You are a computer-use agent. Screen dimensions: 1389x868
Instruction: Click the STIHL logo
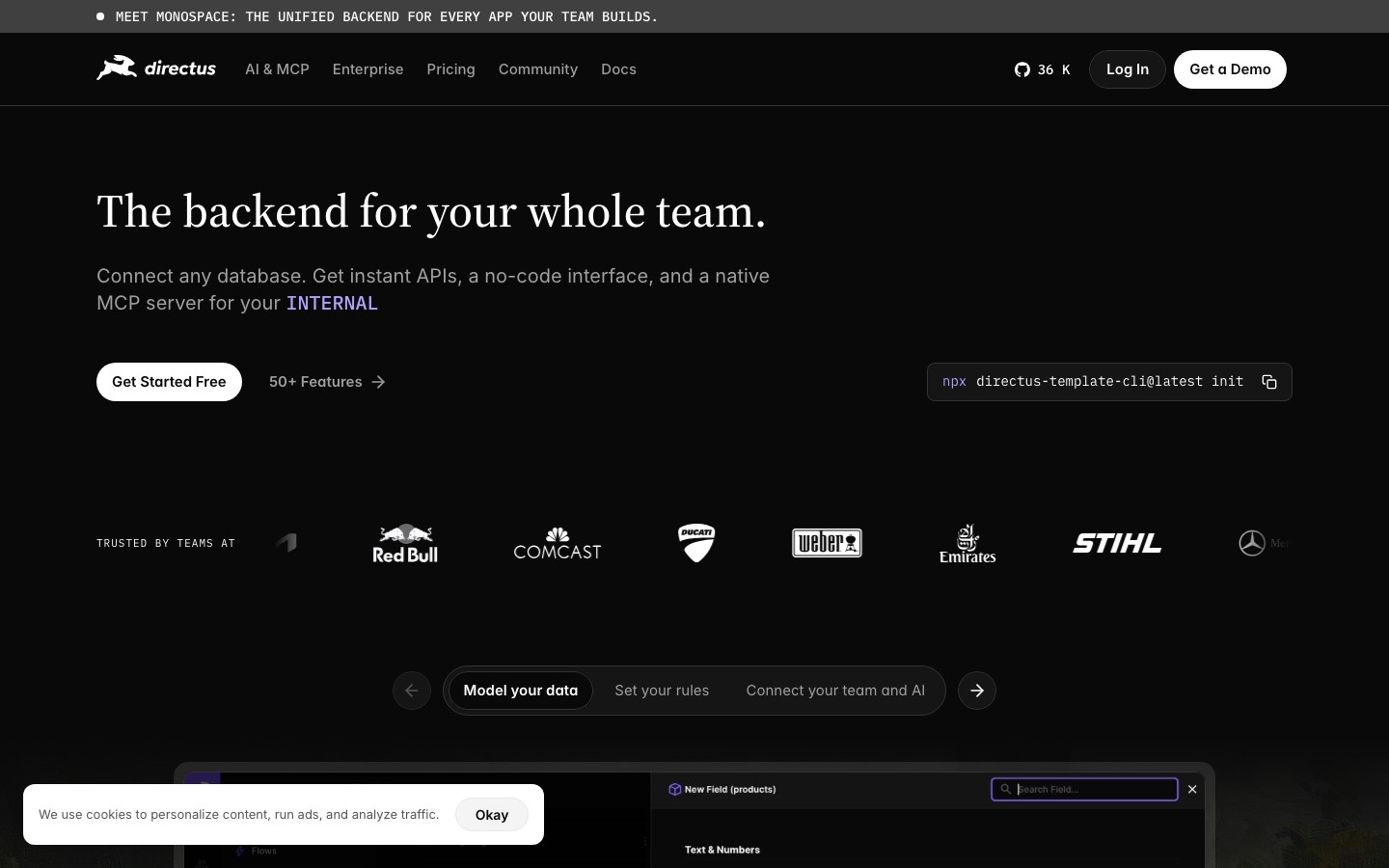pos(1117,543)
